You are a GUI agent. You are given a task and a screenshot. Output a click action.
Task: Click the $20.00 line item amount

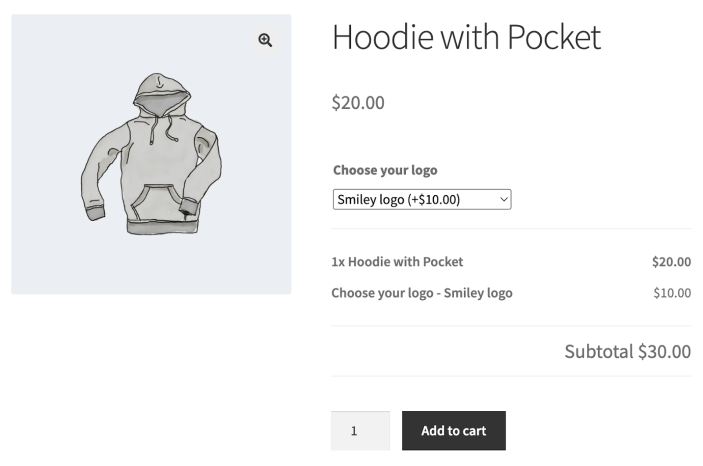click(671, 262)
